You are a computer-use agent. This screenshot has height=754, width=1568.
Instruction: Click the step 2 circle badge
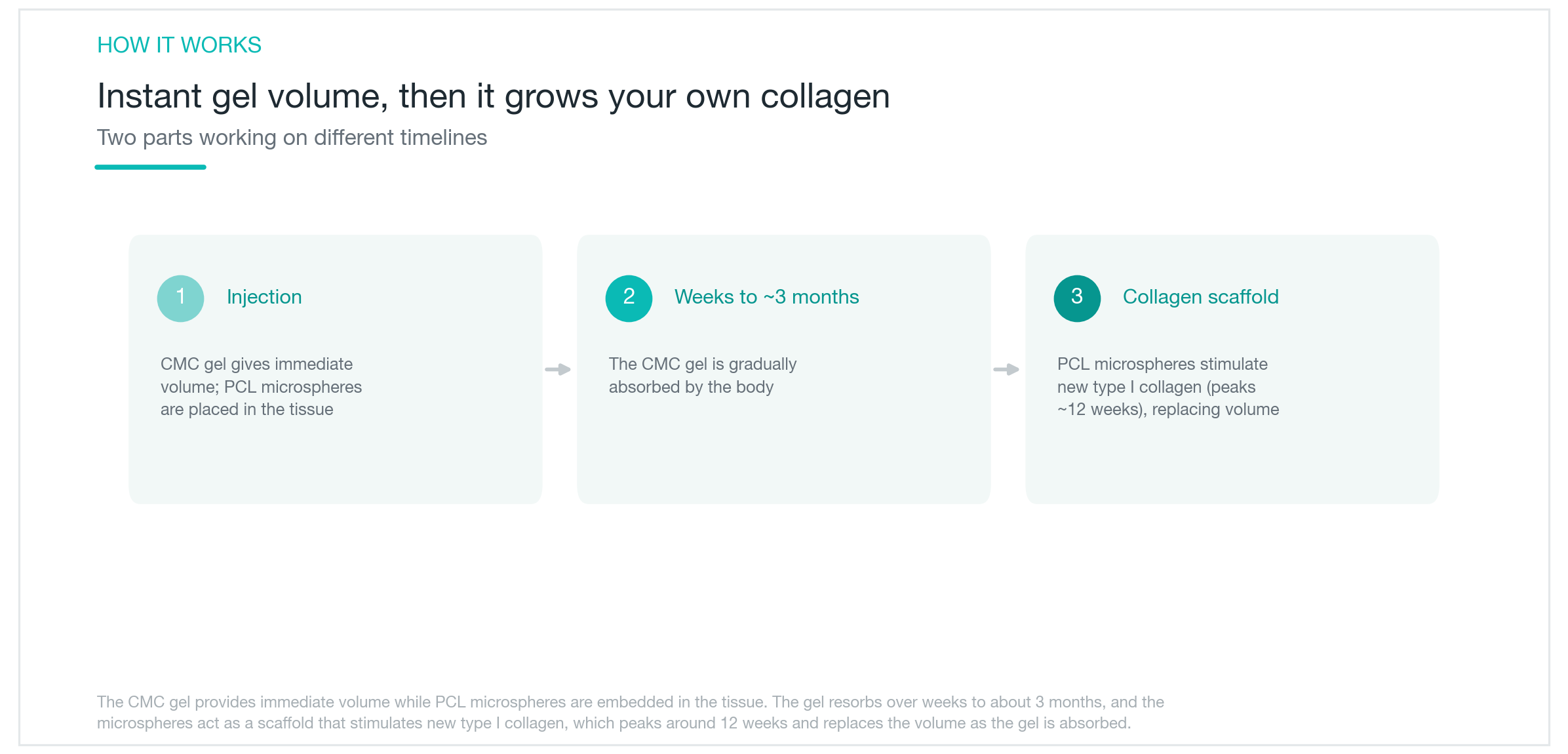coord(629,298)
